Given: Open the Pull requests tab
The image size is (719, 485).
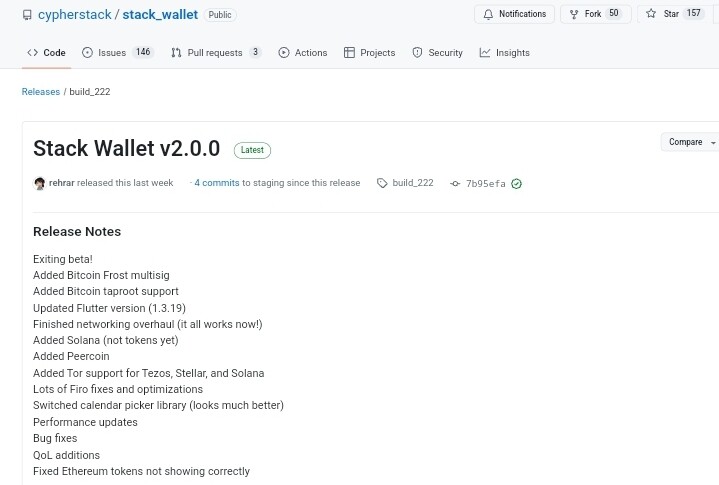Looking at the screenshot, I should (x=216, y=53).
